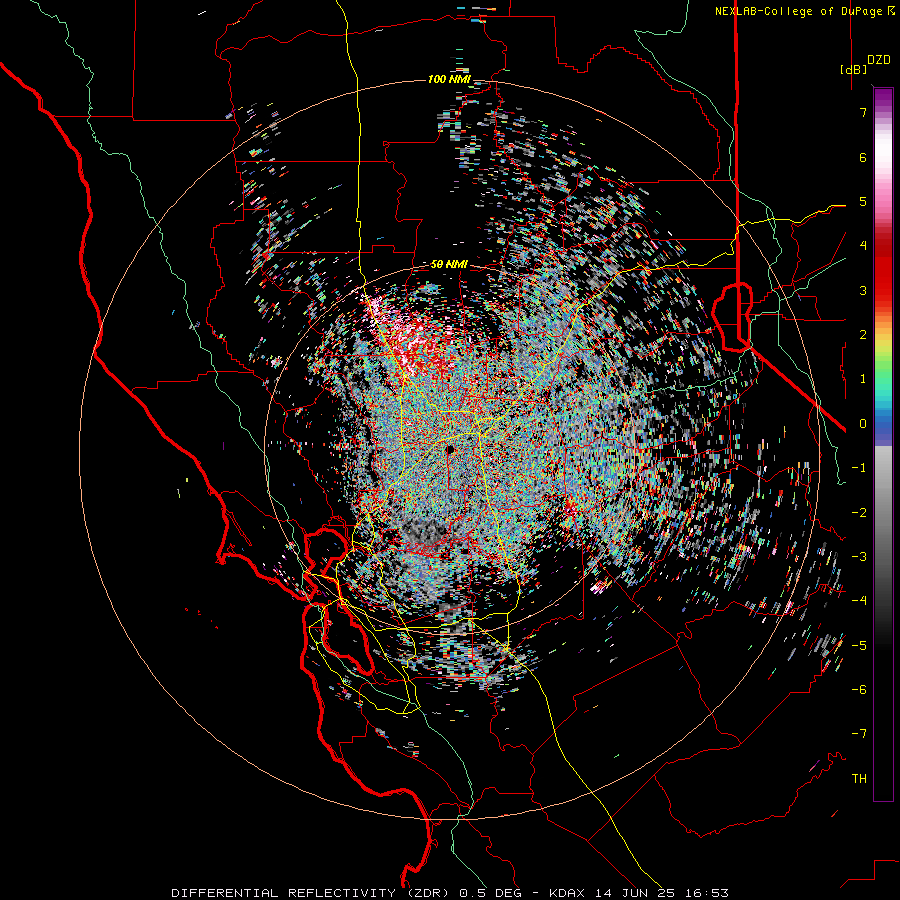Screen dimensions: 900x900
Task: Click the -7 tick label on dB scale
Action: [859, 734]
